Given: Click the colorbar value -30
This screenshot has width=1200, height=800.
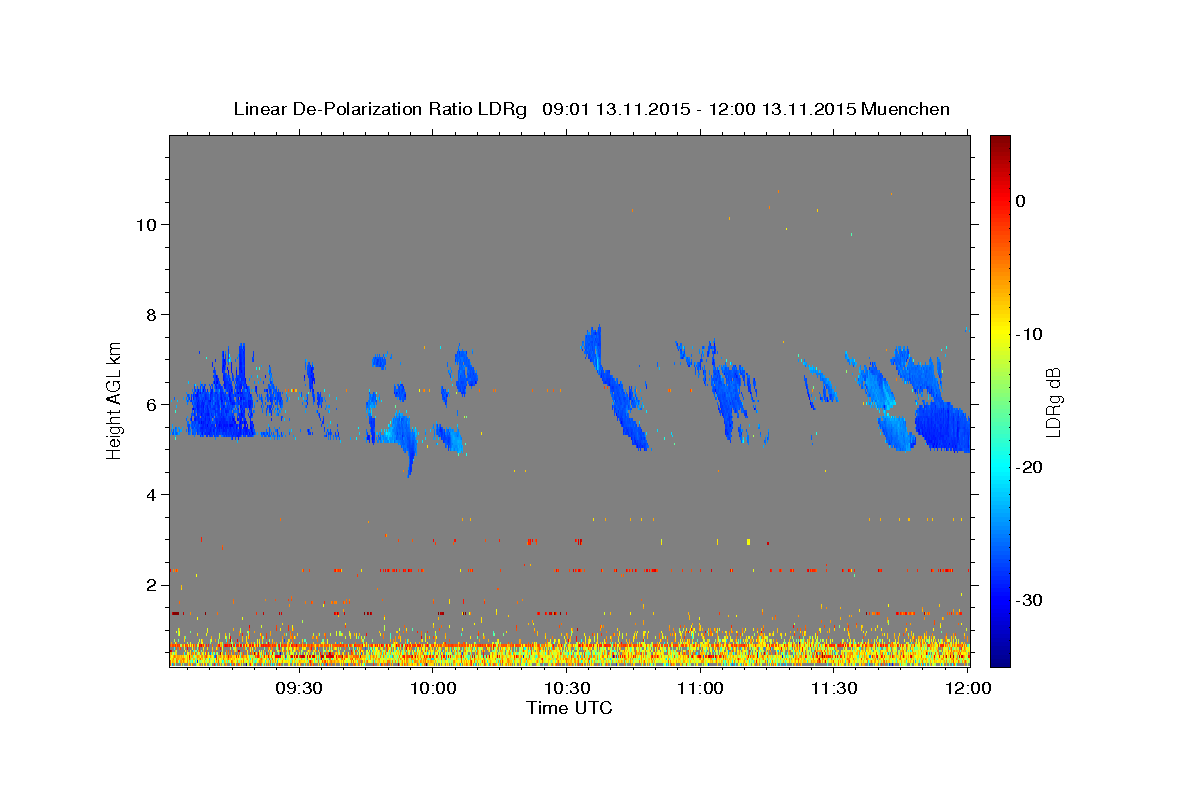Looking at the screenshot, I should coord(1028,600).
